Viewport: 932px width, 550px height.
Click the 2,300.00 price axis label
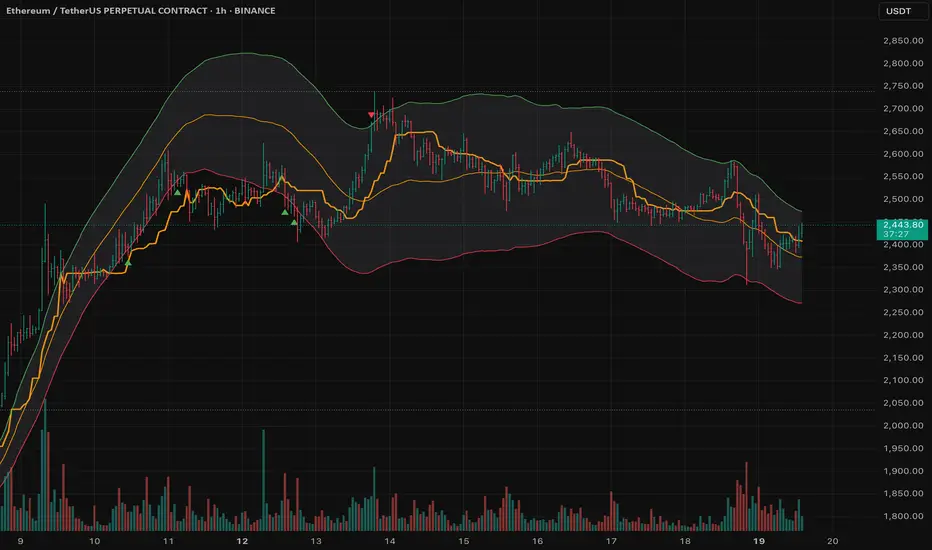[x=903, y=290]
